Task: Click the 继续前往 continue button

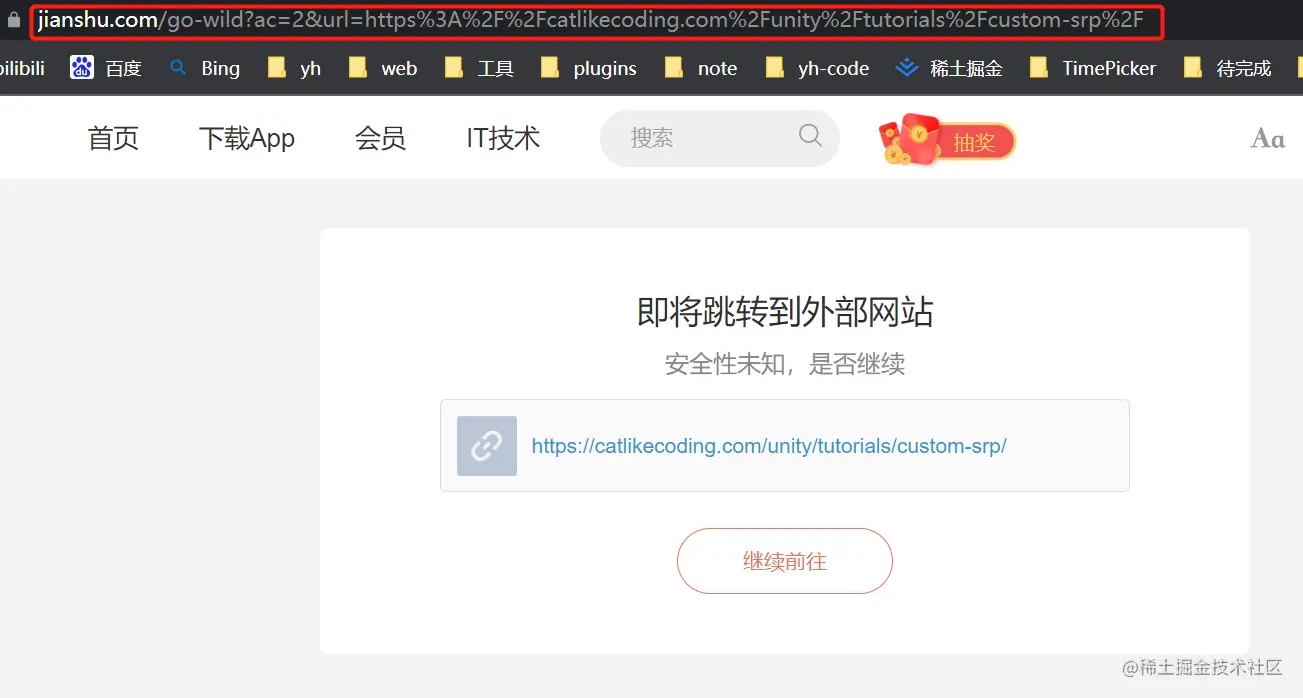Action: click(x=784, y=561)
